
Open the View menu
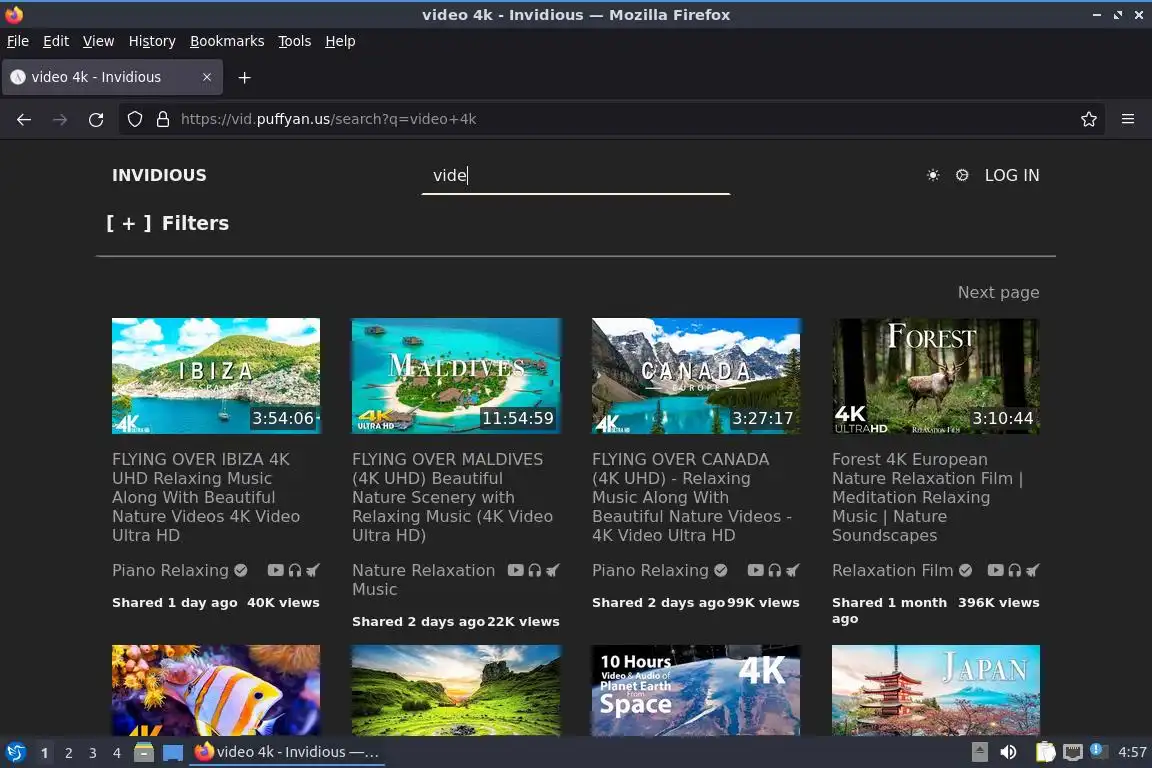98,41
